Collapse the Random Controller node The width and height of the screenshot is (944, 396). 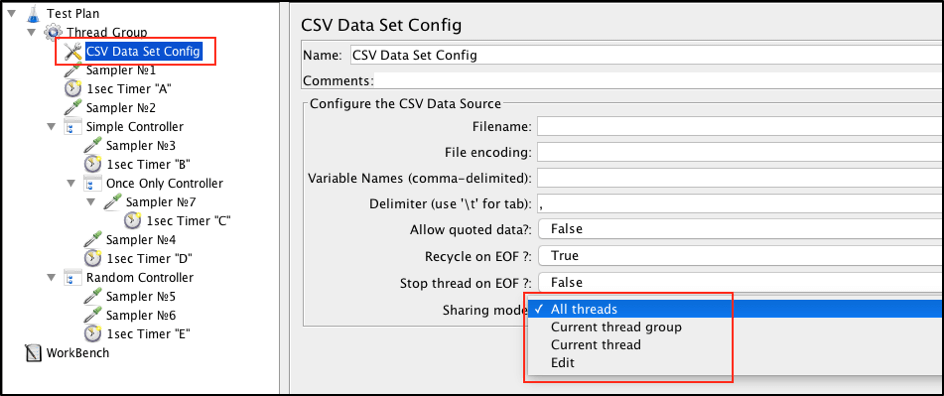coord(51,277)
